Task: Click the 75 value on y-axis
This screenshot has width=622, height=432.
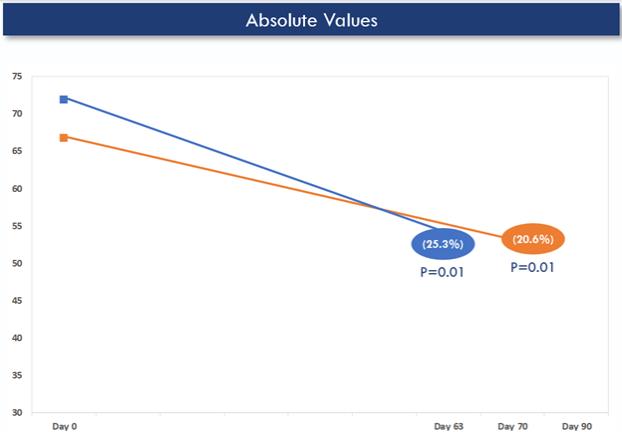Action: point(17,76)
